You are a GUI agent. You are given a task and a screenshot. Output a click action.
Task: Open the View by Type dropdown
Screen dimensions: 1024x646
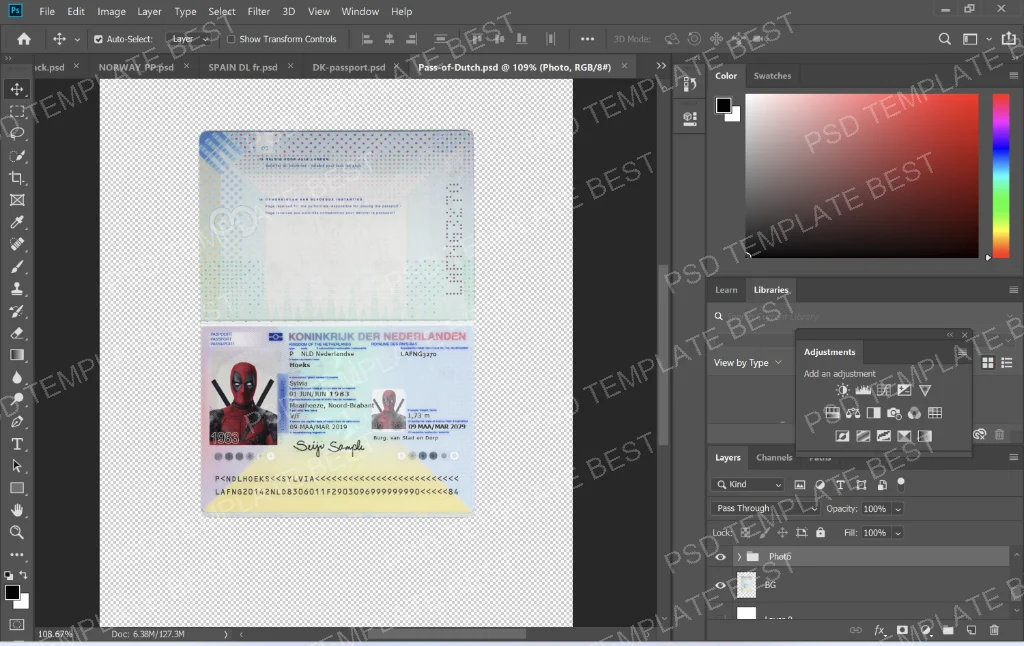pos(748,363)
